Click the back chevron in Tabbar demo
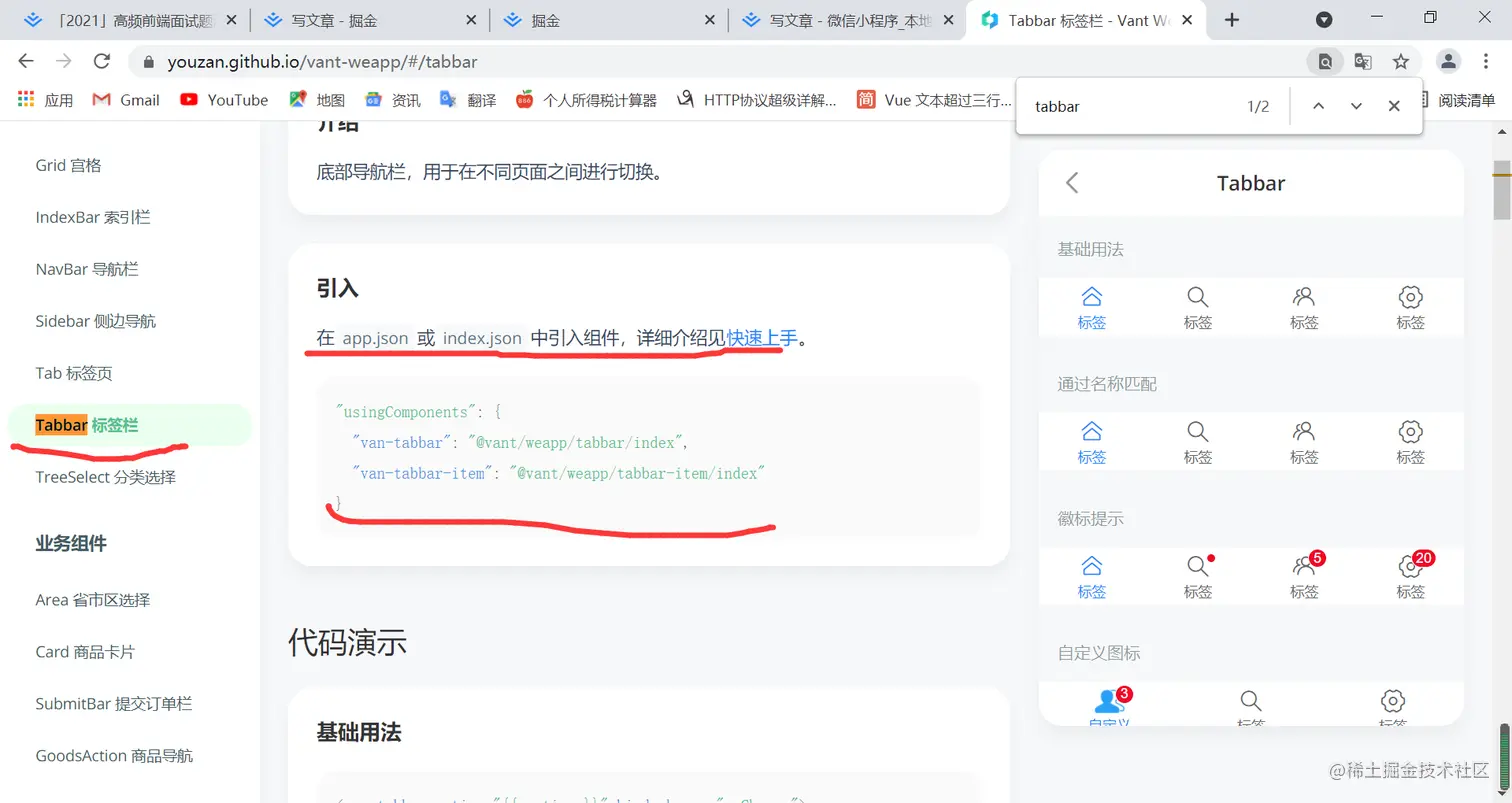Viewport: 1512px width, 803px height. click(x=1072, y=183)
